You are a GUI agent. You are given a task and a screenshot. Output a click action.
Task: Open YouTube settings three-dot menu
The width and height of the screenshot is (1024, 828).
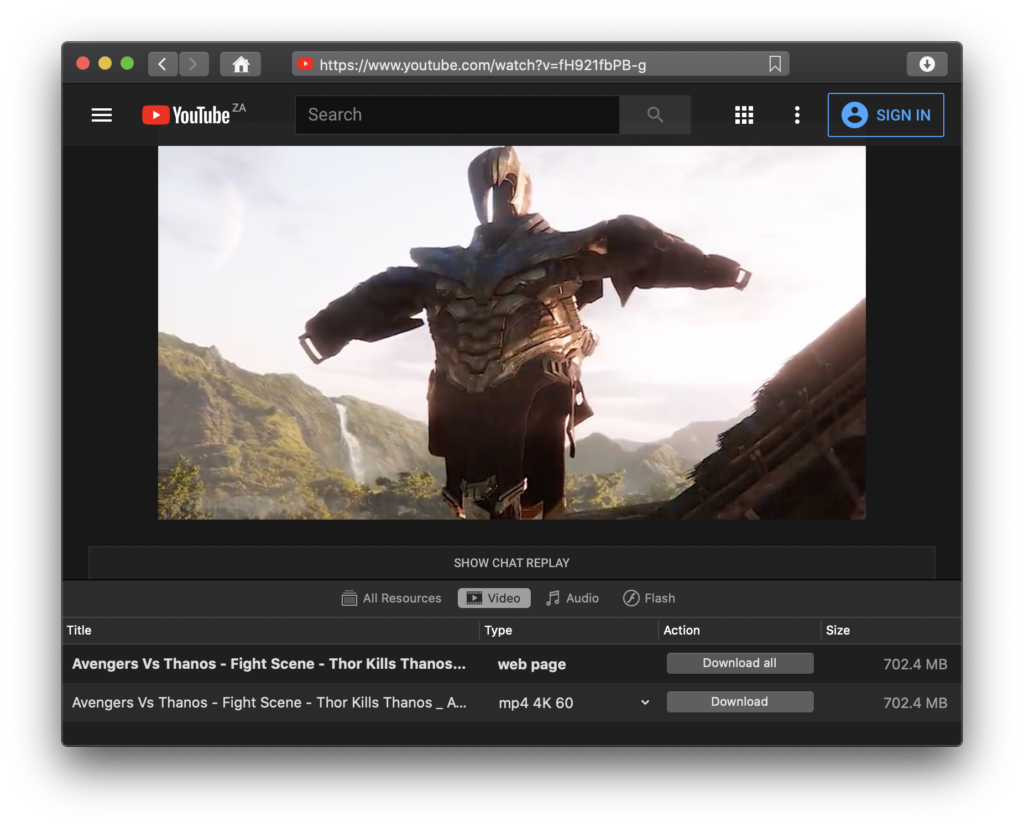[797, 115]
